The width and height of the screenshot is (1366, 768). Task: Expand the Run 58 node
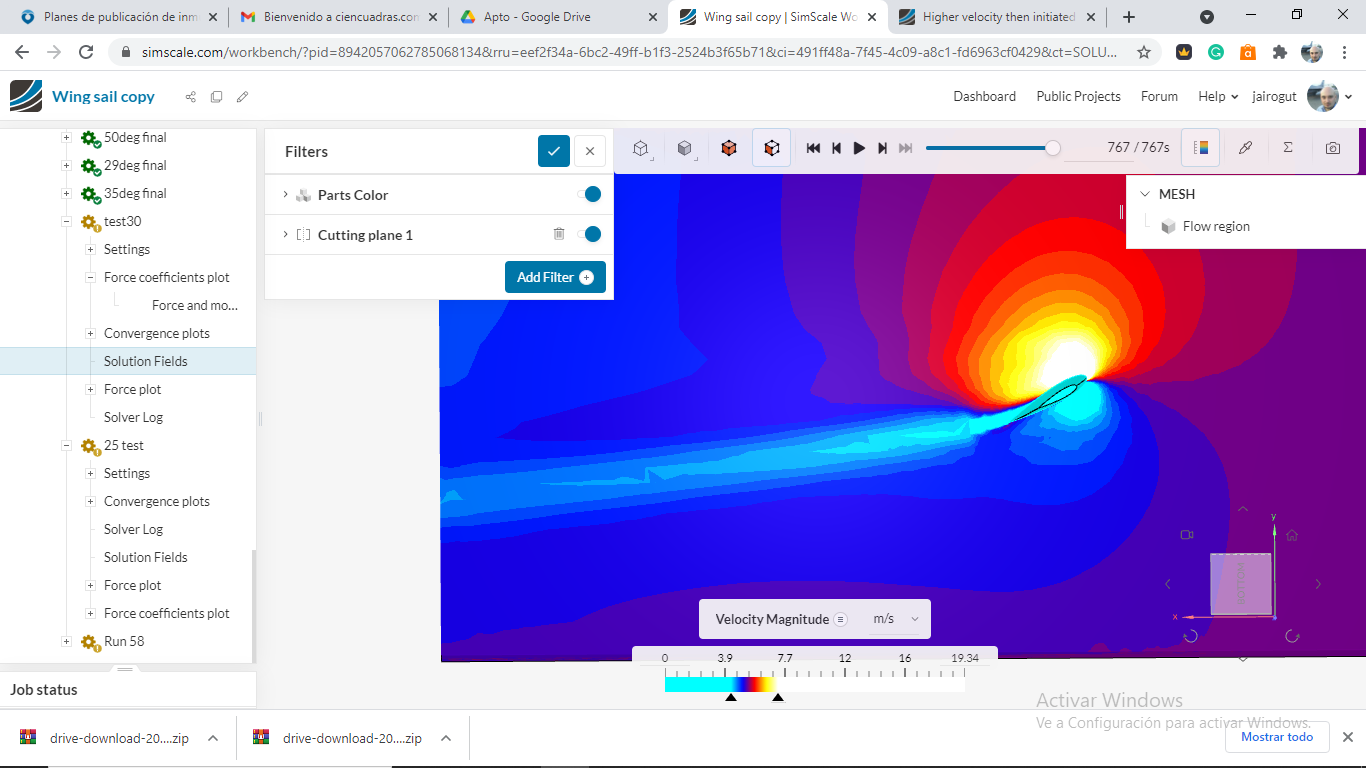[x=66, y=642]
